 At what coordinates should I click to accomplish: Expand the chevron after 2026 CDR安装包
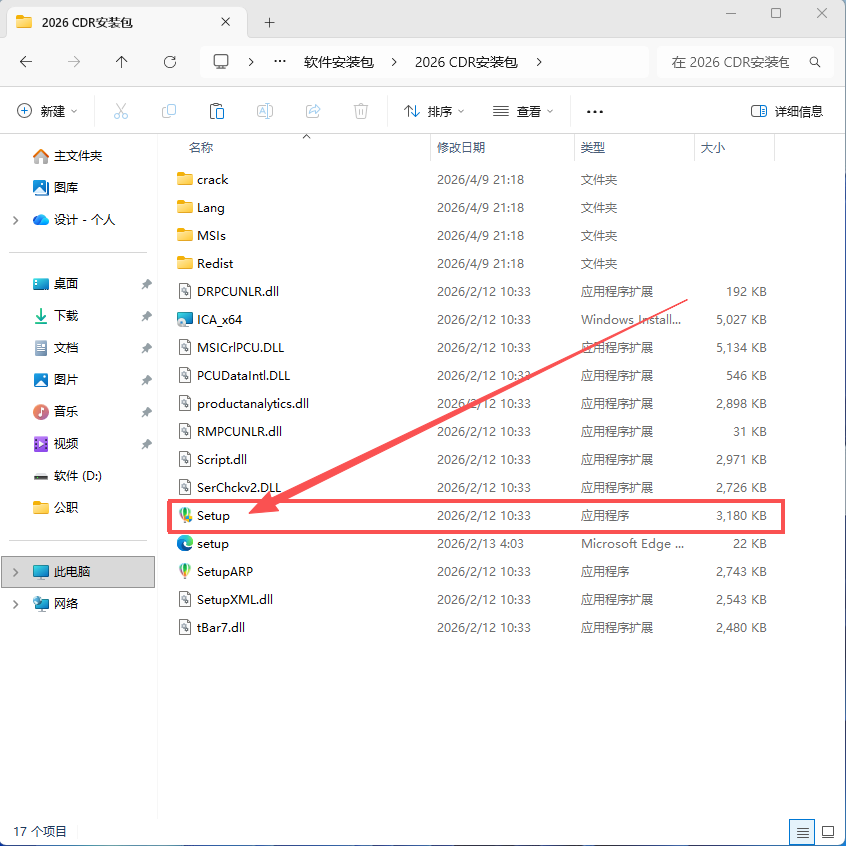[539, 62]
